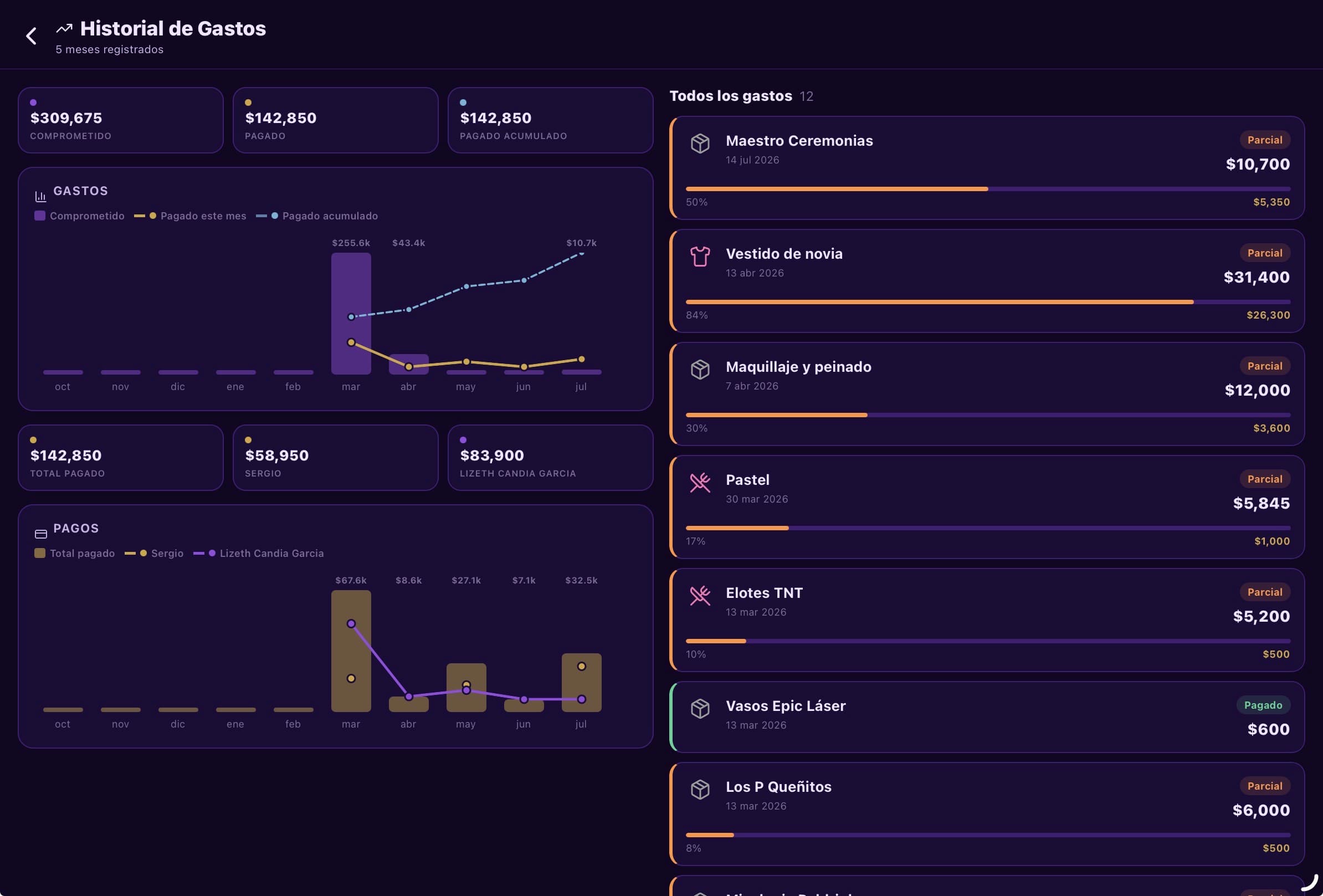This screenshot has width=1323, height=896.
Task: Click the Vasos Epic Láser expense title
Action: [786, 706]
